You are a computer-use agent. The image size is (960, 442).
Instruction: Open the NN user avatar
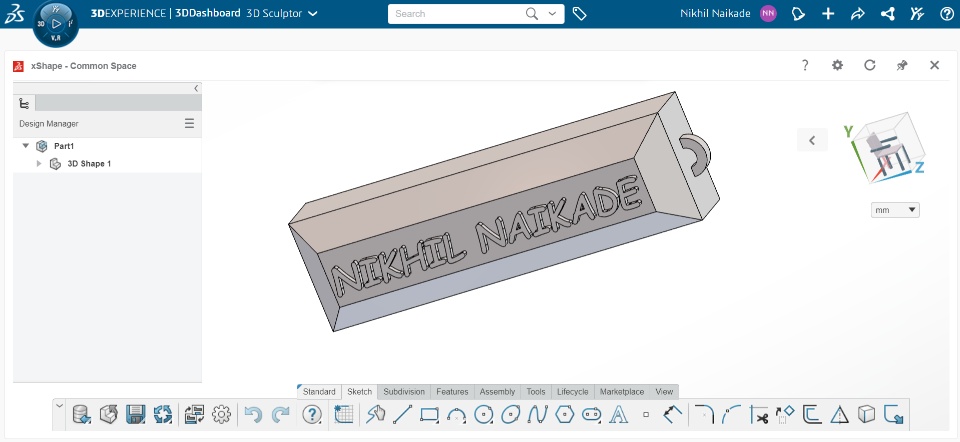coord(768,13)
